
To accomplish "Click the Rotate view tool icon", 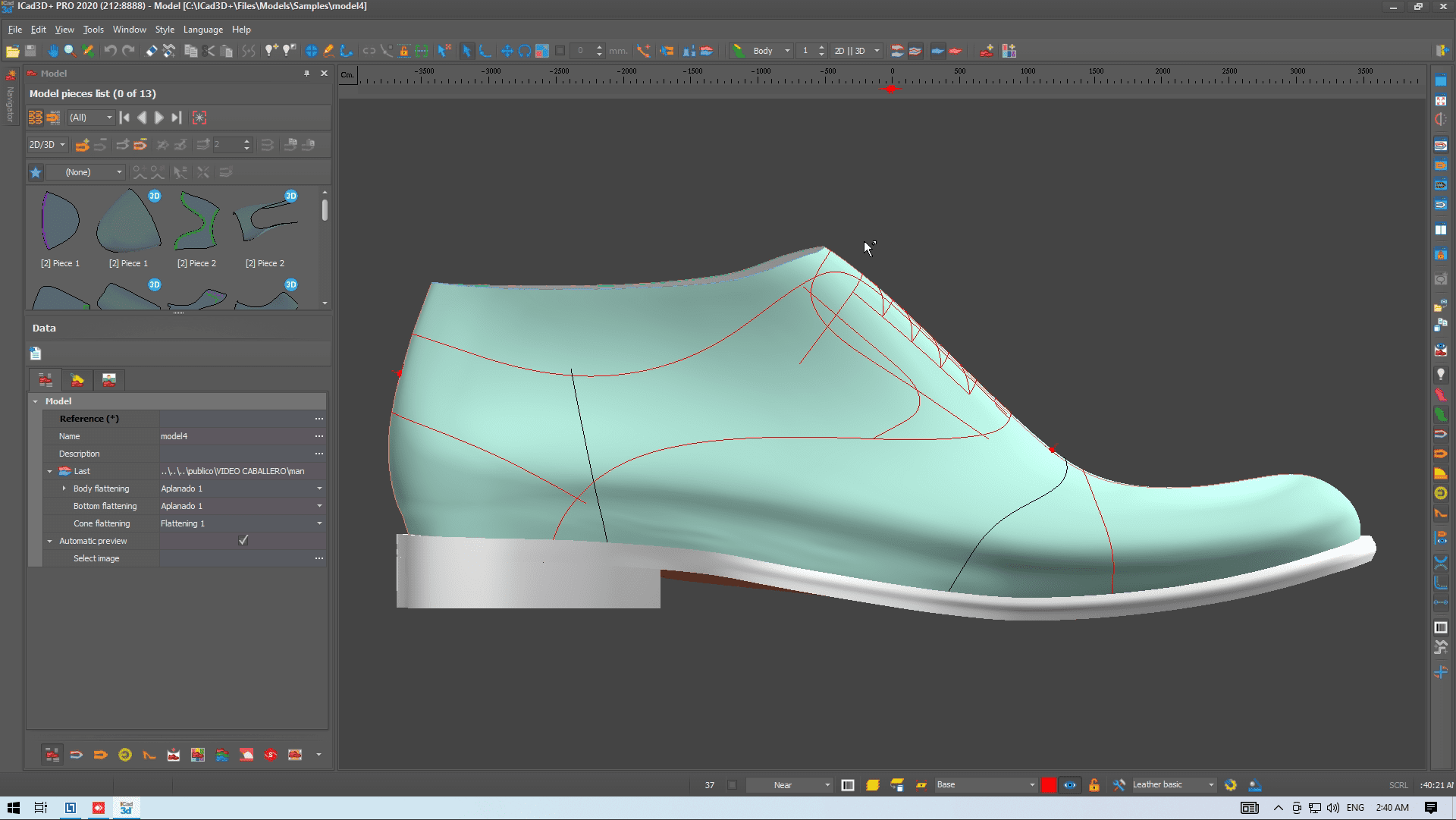I will tap(525, 51).
